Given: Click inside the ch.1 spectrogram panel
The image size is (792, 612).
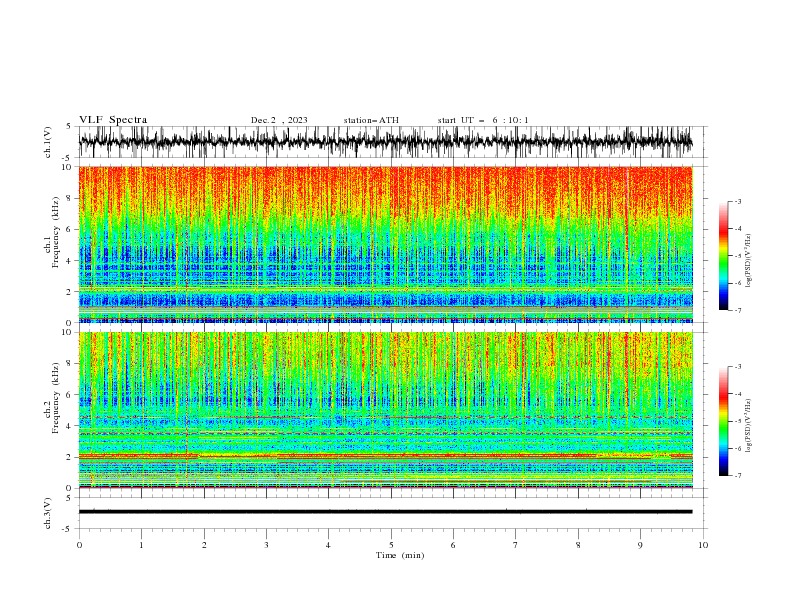Looking at the screenshot, I should pyautogui.click(x=385, y=244).
